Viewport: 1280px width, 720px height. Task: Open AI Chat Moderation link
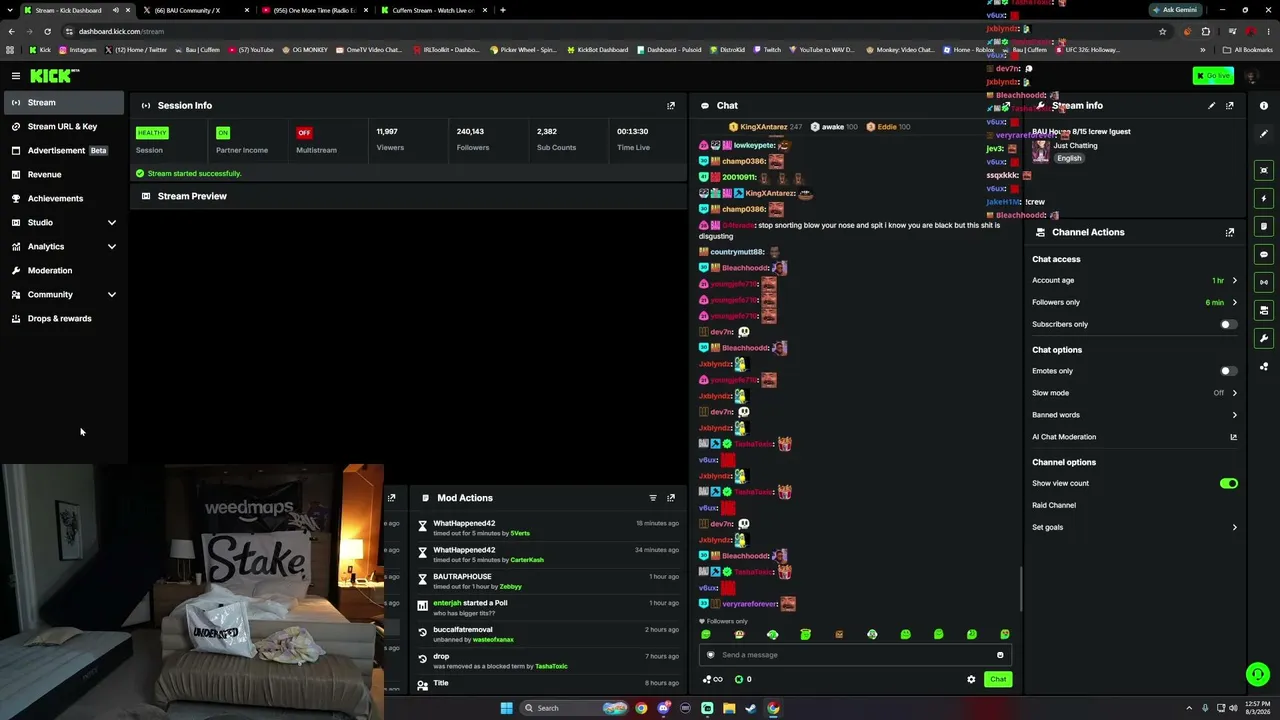[1134, 437]
